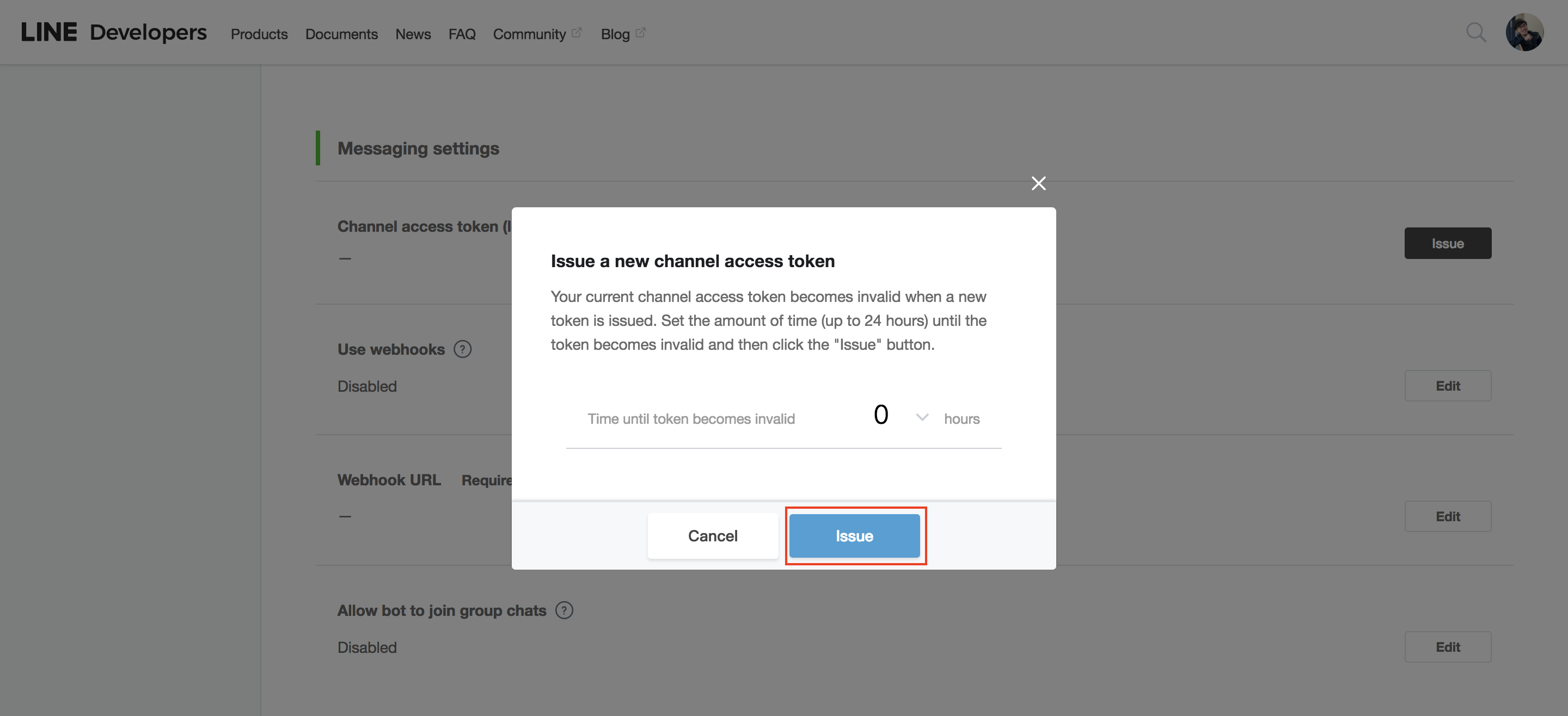The height and width of the screenshot is (716, 1568).
Task: Click the LINE Developers logo
Action: tap(114, 33)
